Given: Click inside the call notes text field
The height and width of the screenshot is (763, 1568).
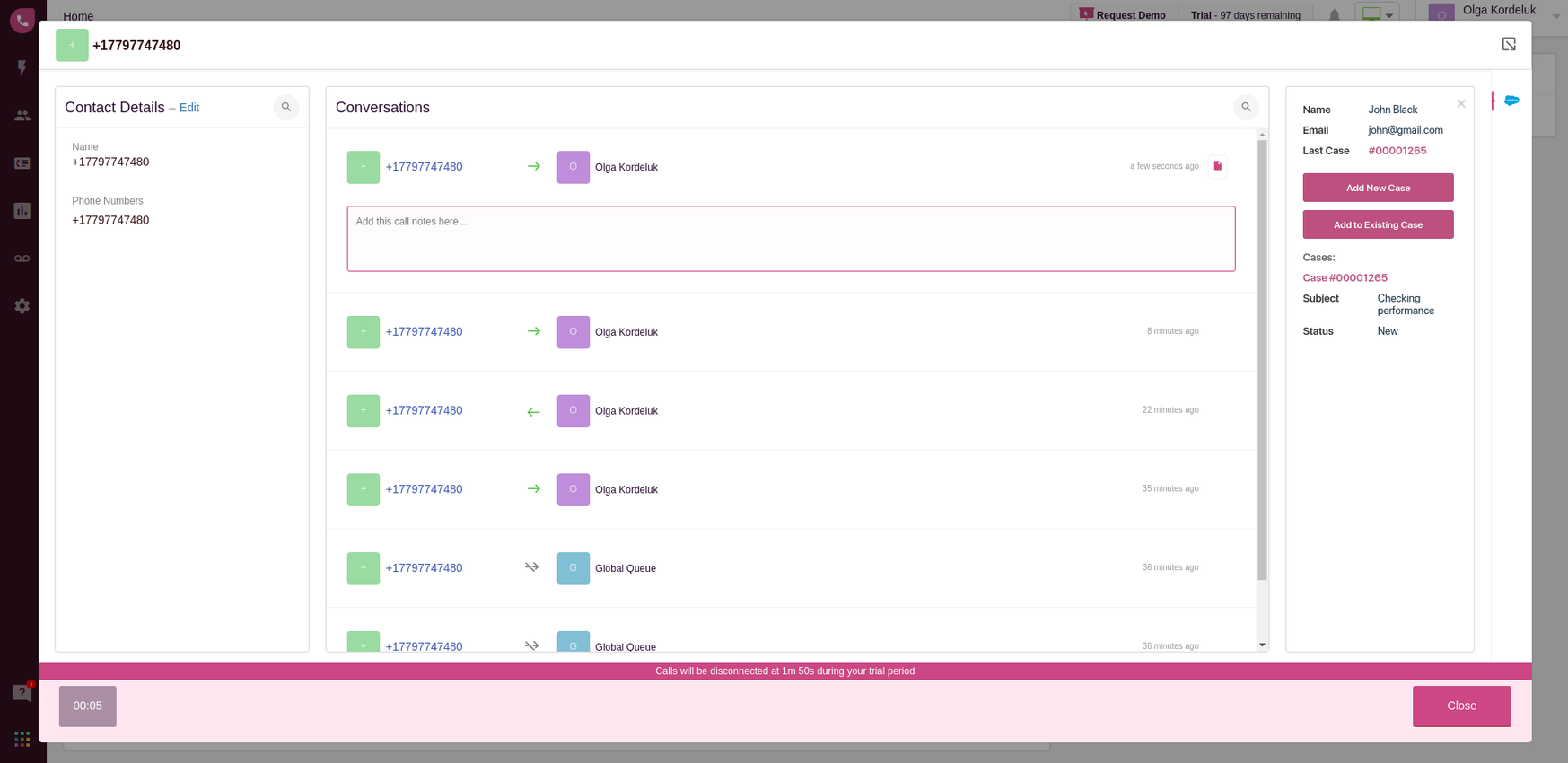Looking at the screenshot, I should [791, 239].
